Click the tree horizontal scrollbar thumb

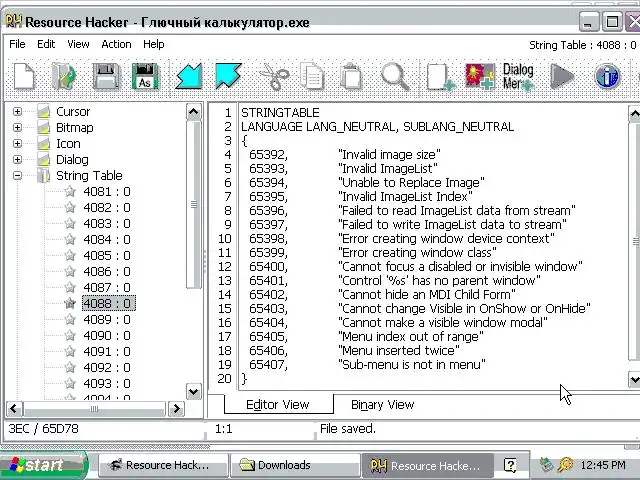[x=94, y=409]
